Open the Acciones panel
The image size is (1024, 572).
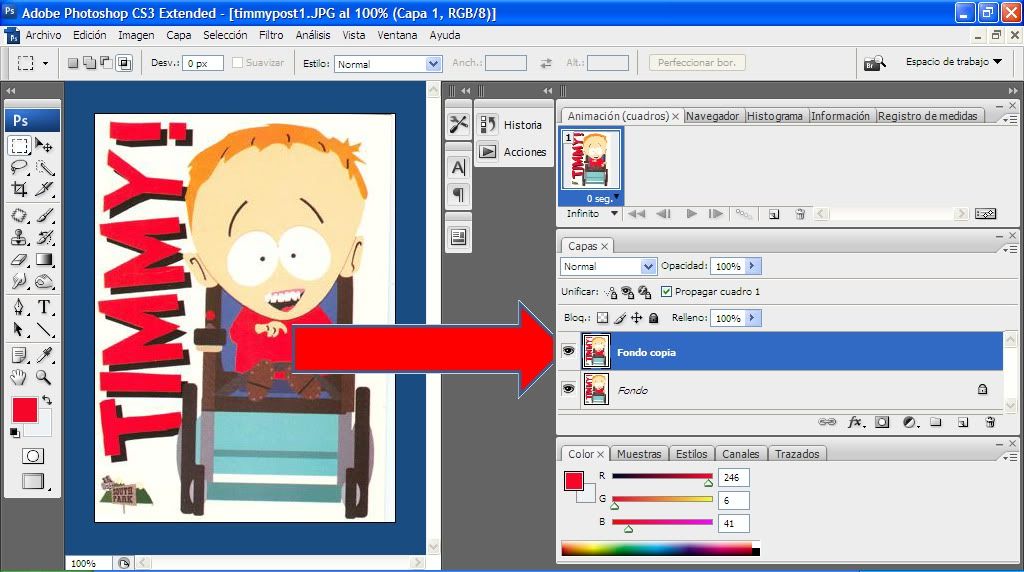click(513, 152)
